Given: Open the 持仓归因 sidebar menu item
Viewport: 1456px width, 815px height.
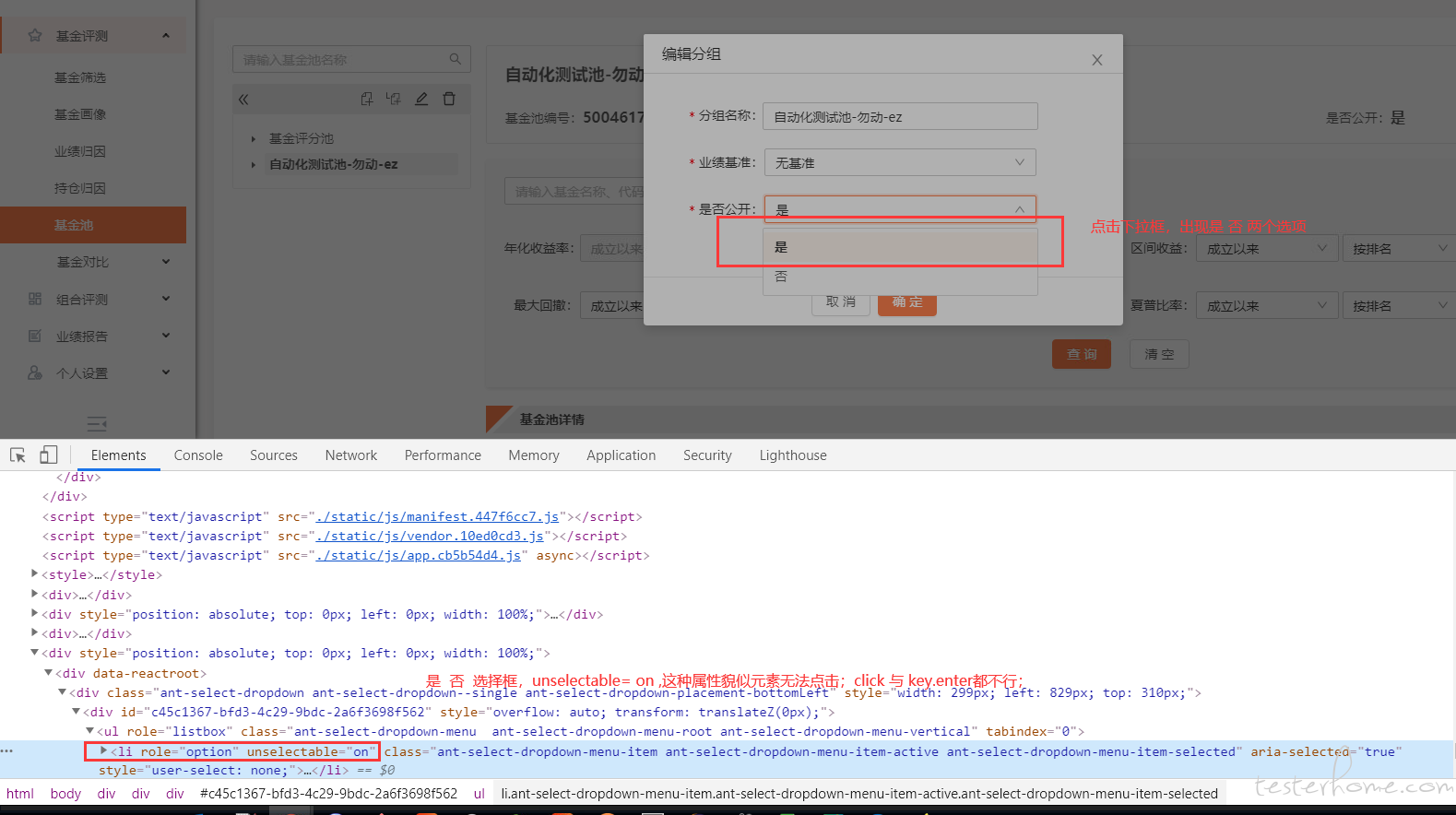Looking at the screenshot, I should pos(80,188).
